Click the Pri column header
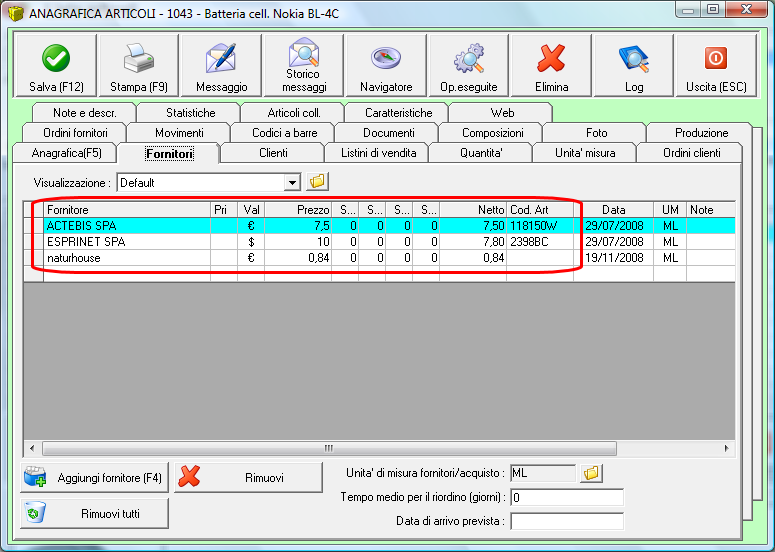 224,210
